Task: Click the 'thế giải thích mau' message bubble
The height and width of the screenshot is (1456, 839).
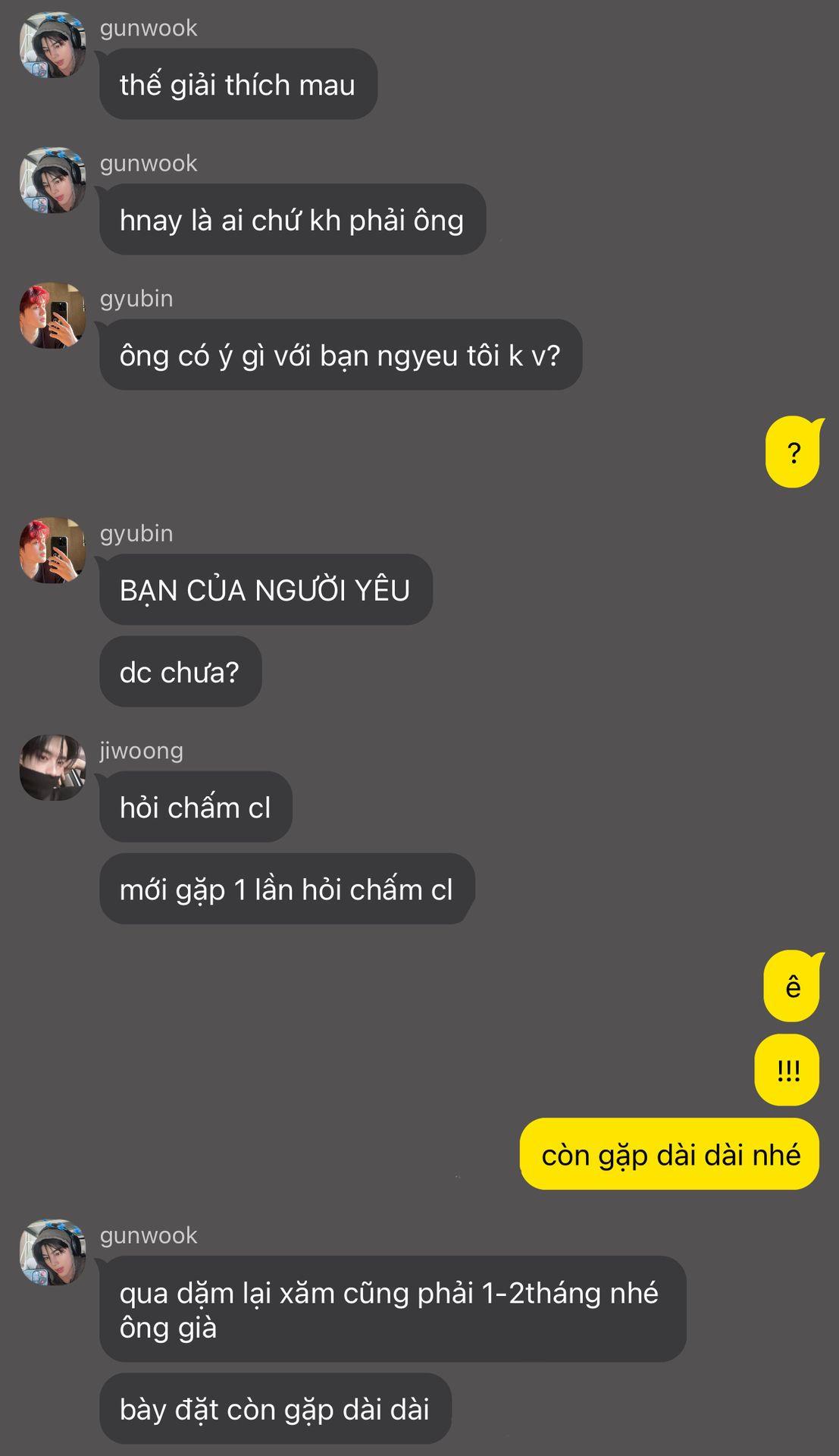Action: (238, 84)
